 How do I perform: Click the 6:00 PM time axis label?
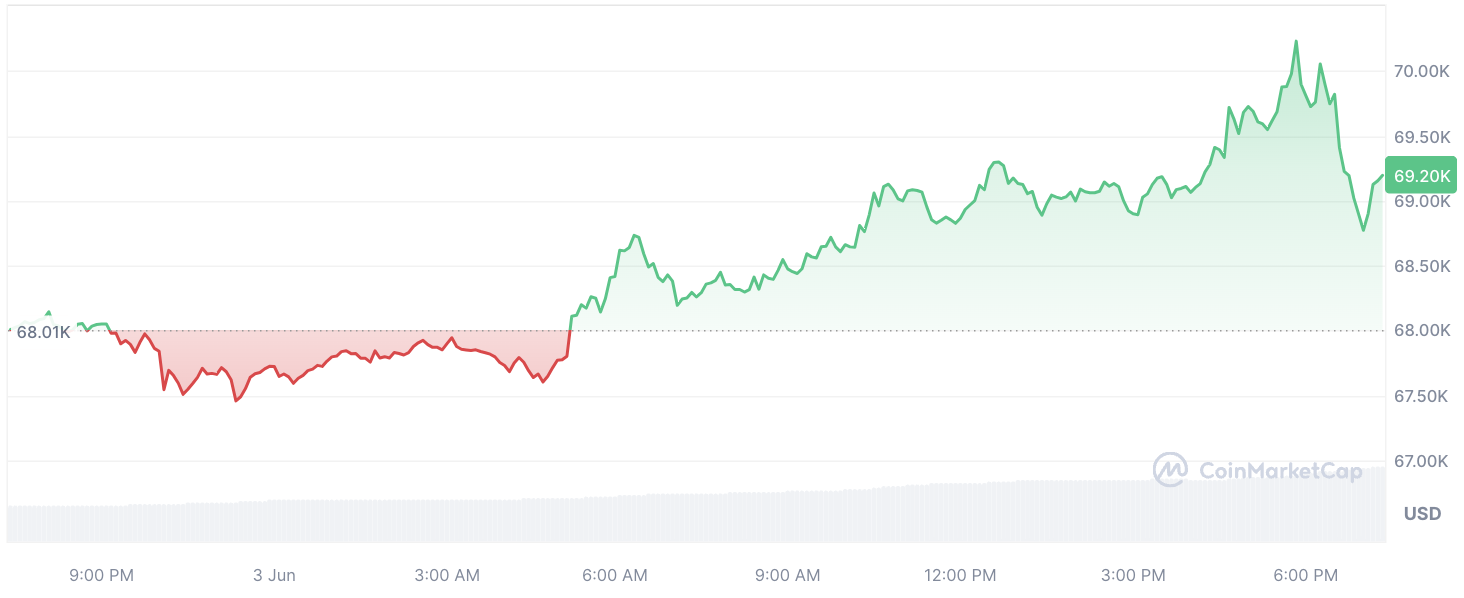tap(1304, 575)
